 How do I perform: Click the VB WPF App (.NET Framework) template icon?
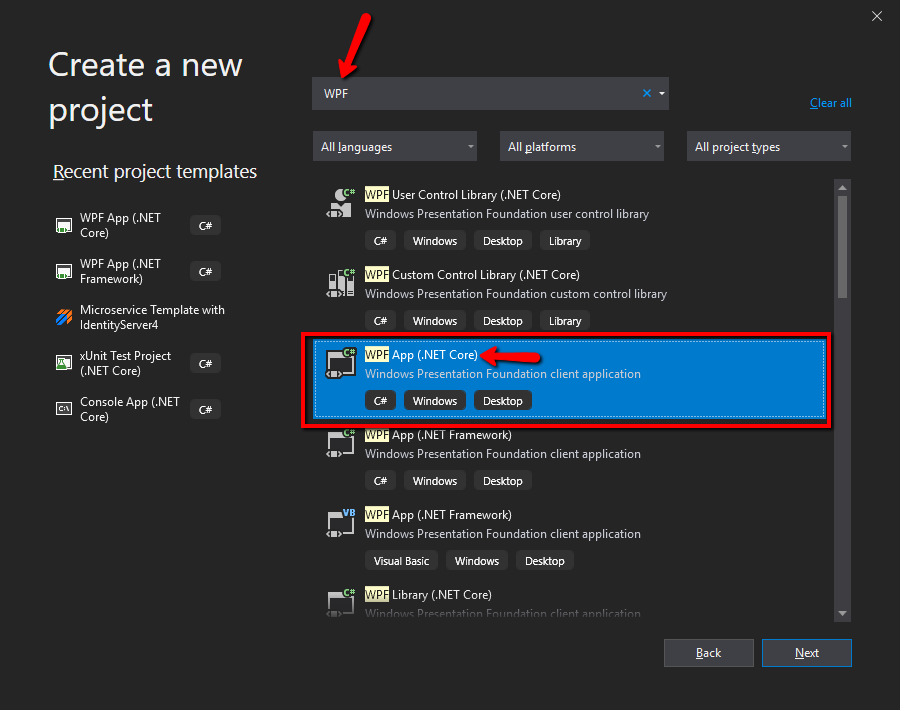(340, 523)
